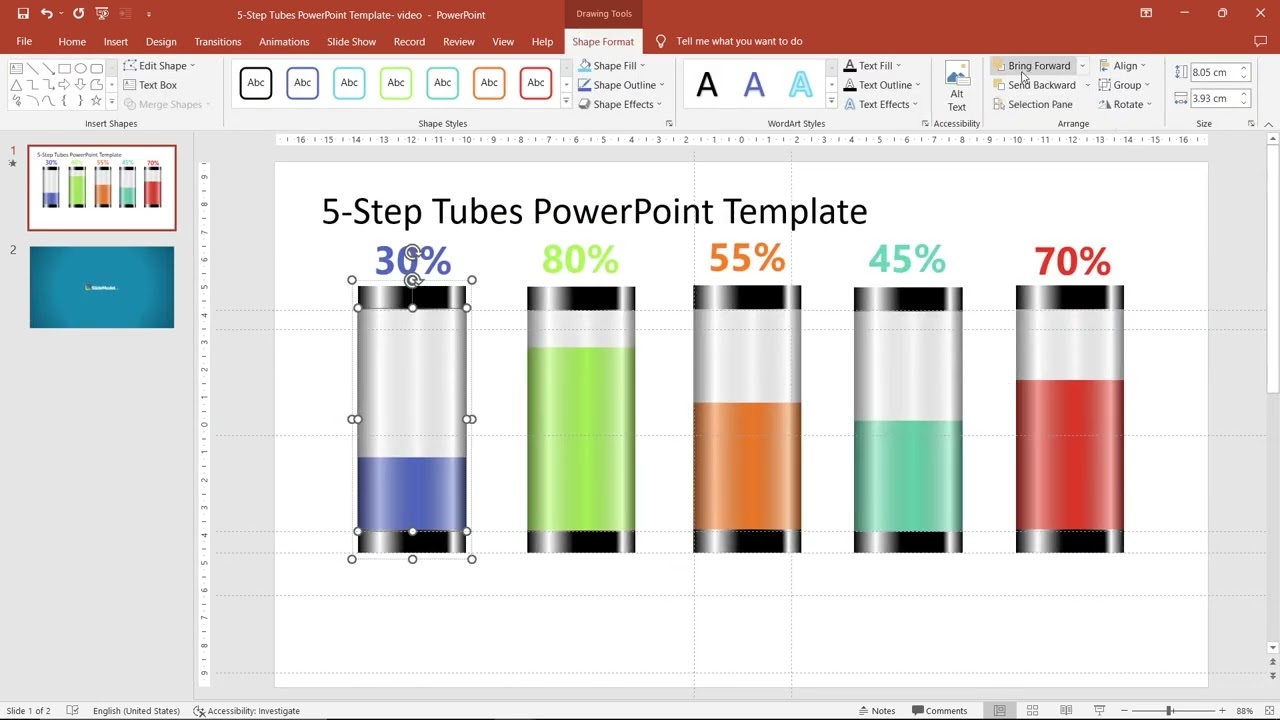The height and width of the screenshot is (720, 1280).
Task: Save the presentation with the floppy disk icon
Action: pyautogui.click(x=23, y=14)
